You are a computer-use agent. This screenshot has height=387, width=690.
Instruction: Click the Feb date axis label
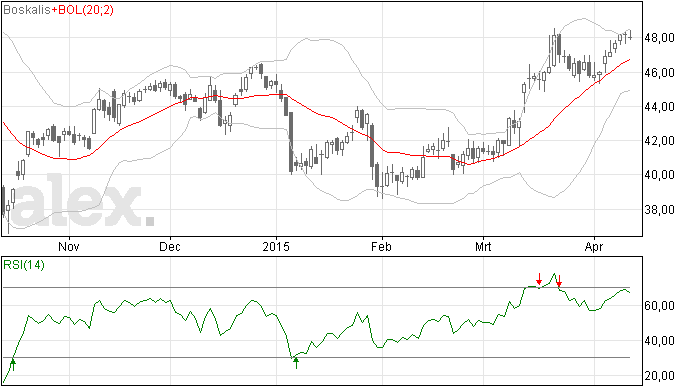coord(381,247)
